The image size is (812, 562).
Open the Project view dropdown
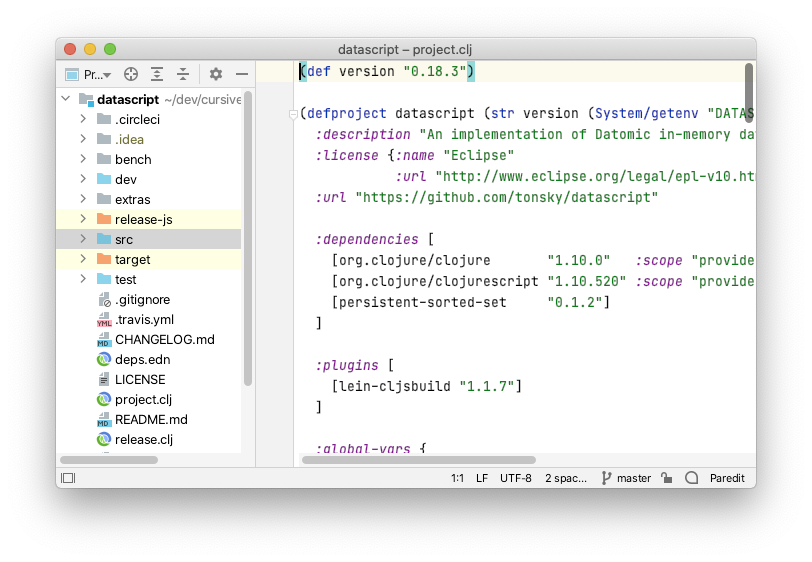coord(89,75)
